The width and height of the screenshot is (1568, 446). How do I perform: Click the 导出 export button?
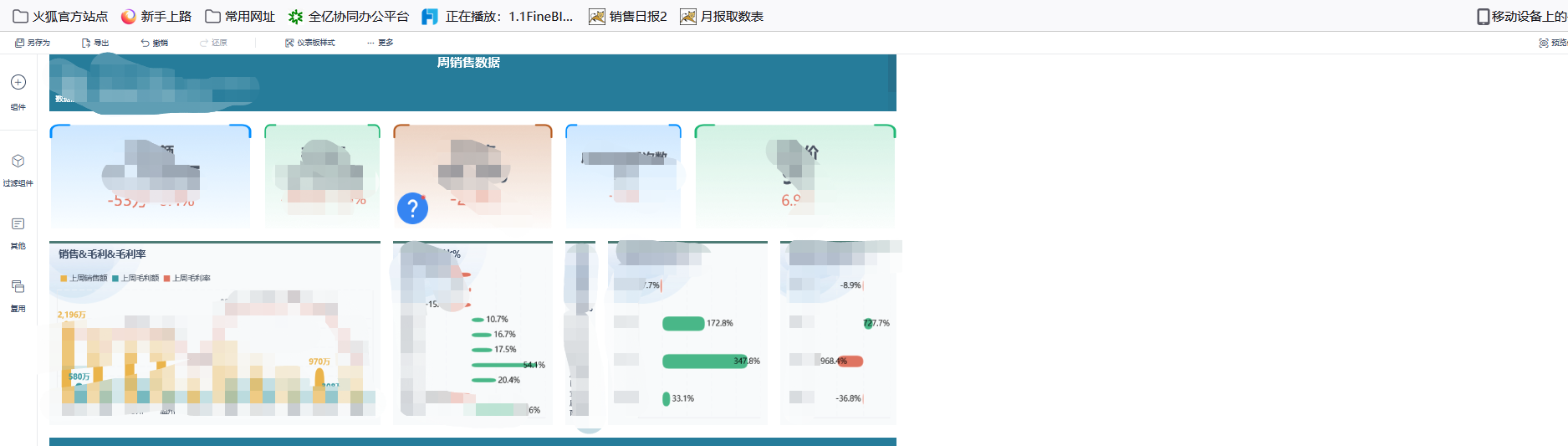point(95,43)
